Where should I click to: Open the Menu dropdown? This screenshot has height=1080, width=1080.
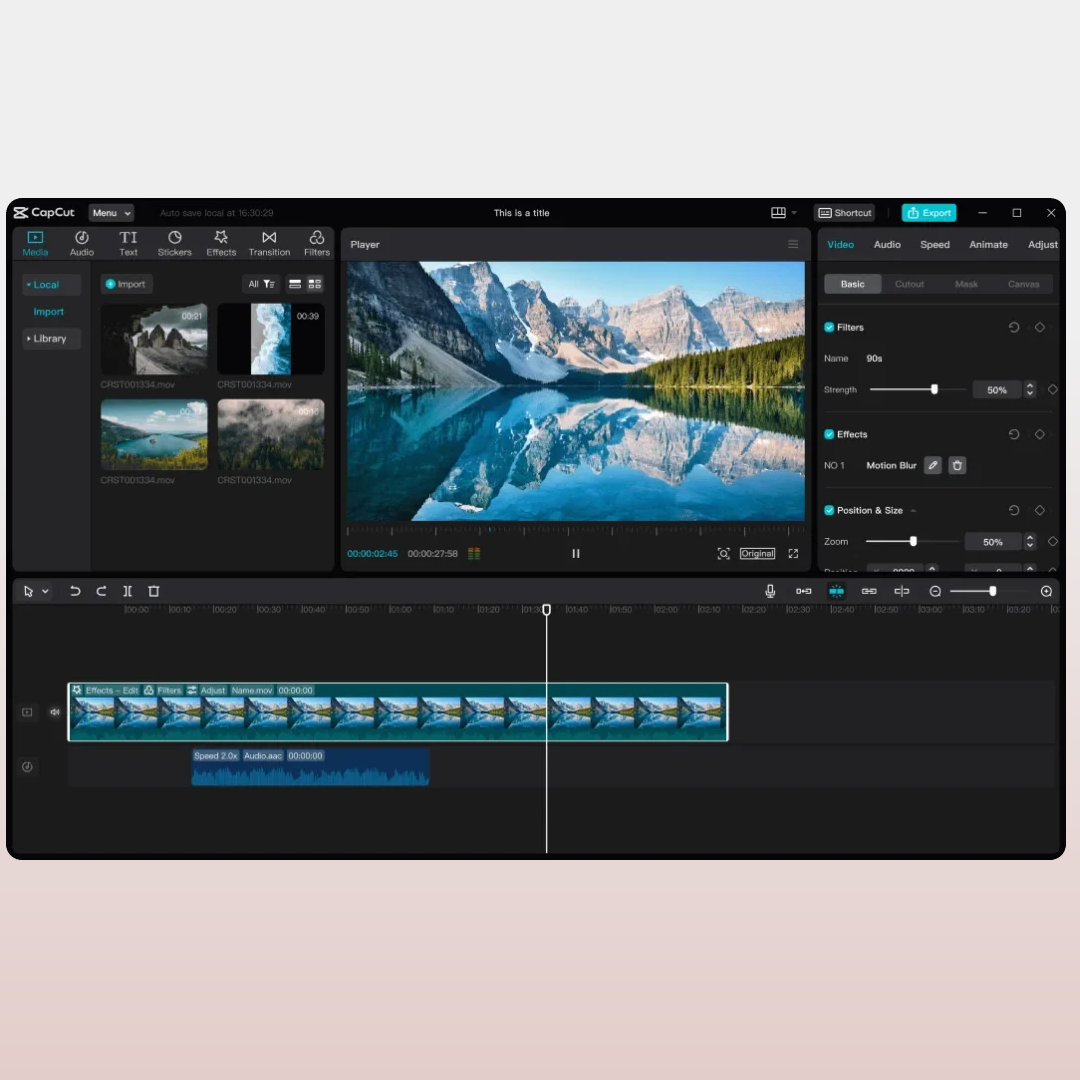click(x=111, y=213)
